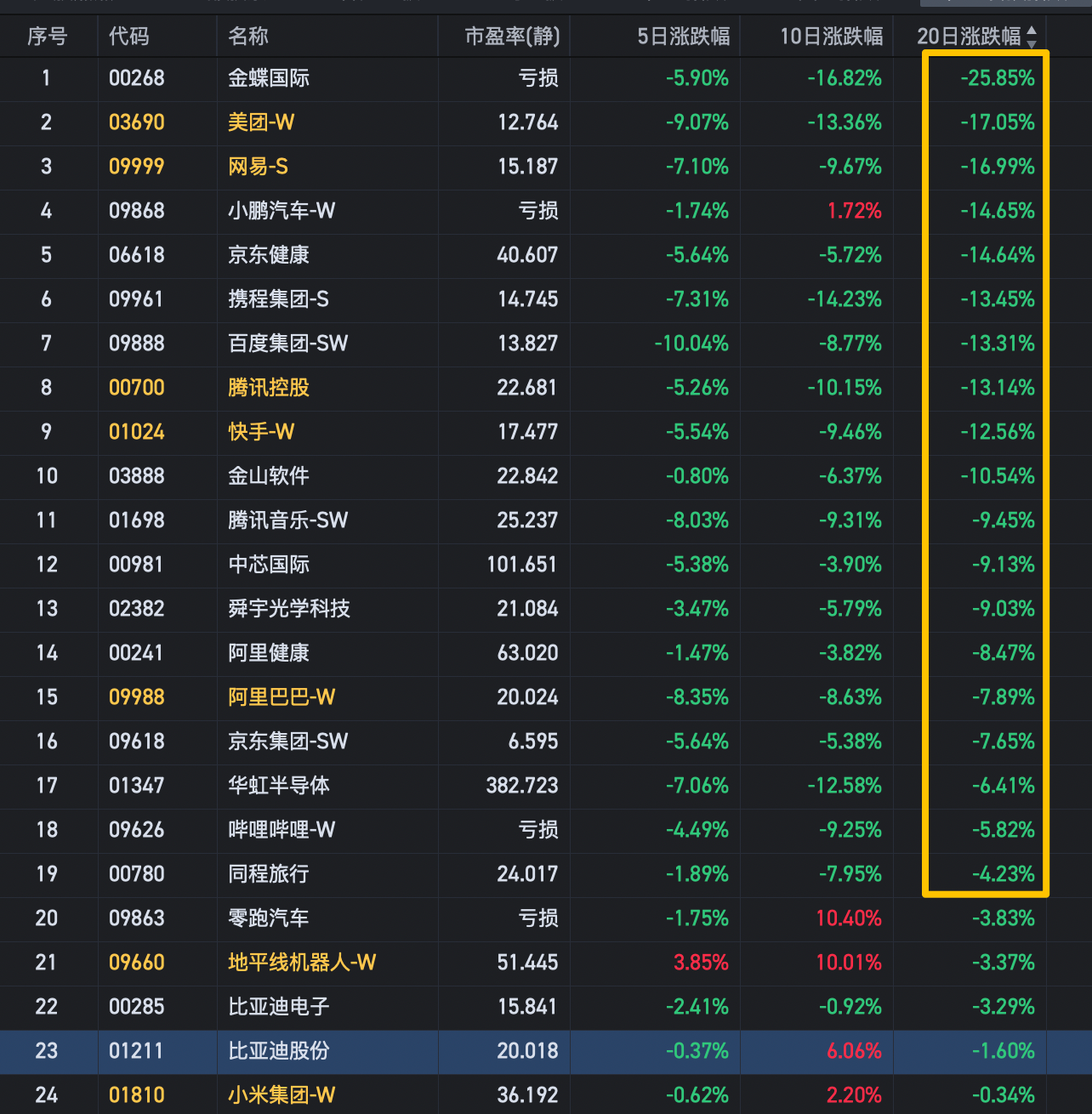Select 同程旅行 stock
This screenshot has height=1114, width=1092.
269,874
